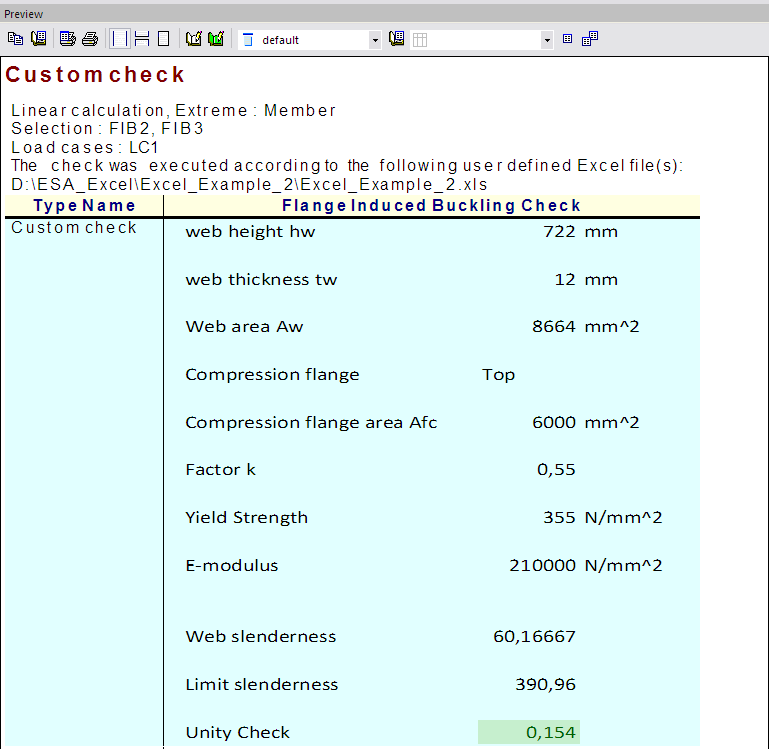Screen dimensions: 769x749
Task: Click the value '210000'
Action: [x=542, y=566]
